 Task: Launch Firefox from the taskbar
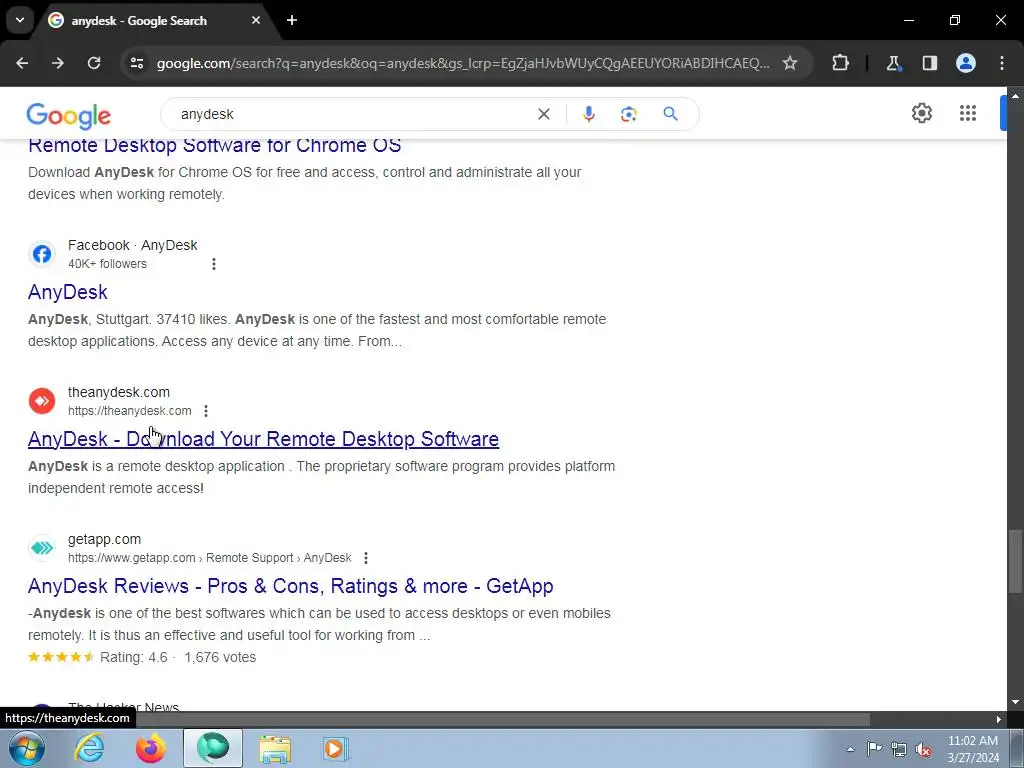tap(150, 749)
